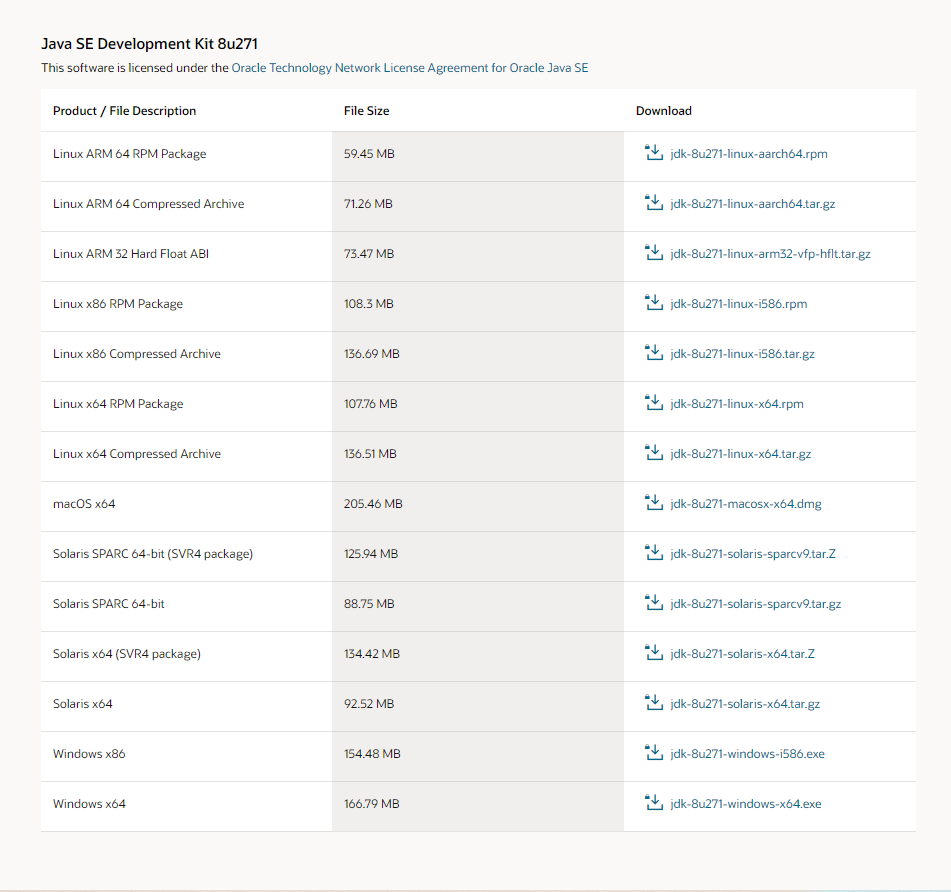Download jdk-8u271-linux-aarch64.rpm file link
Image resolution: width=951 pixels, height=892 pixels.
click(749, 154)
